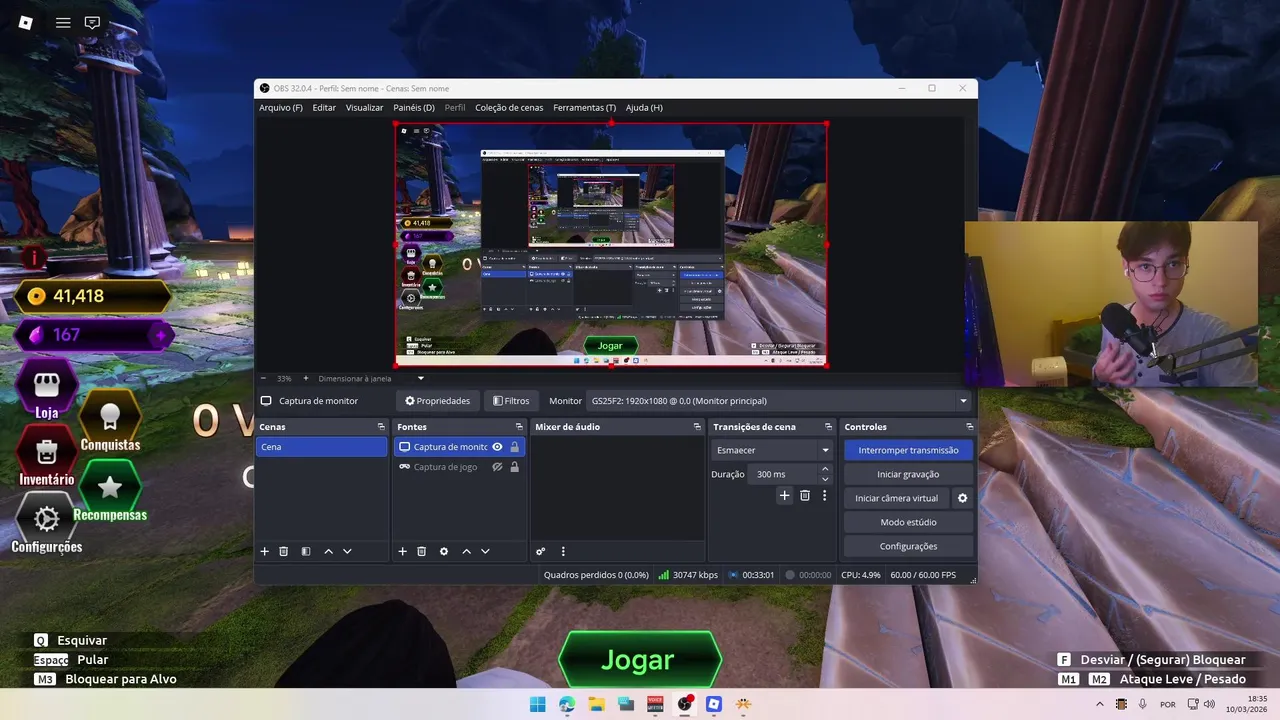1280x720 pixels.
Task: Open OBS Configurações button
Action: pos(908,546)
